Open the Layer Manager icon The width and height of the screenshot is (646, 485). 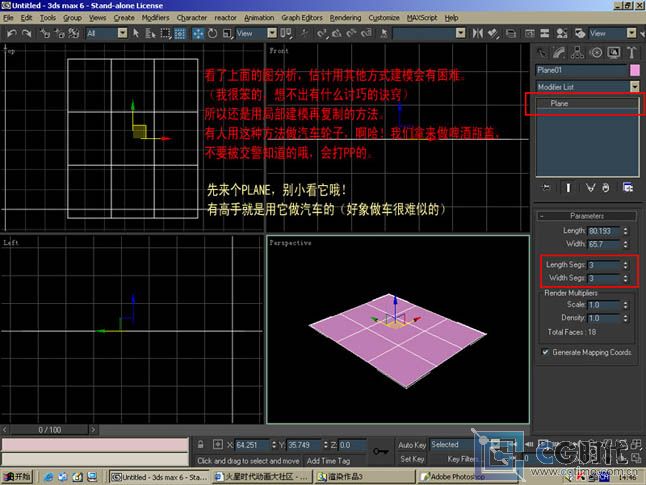[511, 33]
